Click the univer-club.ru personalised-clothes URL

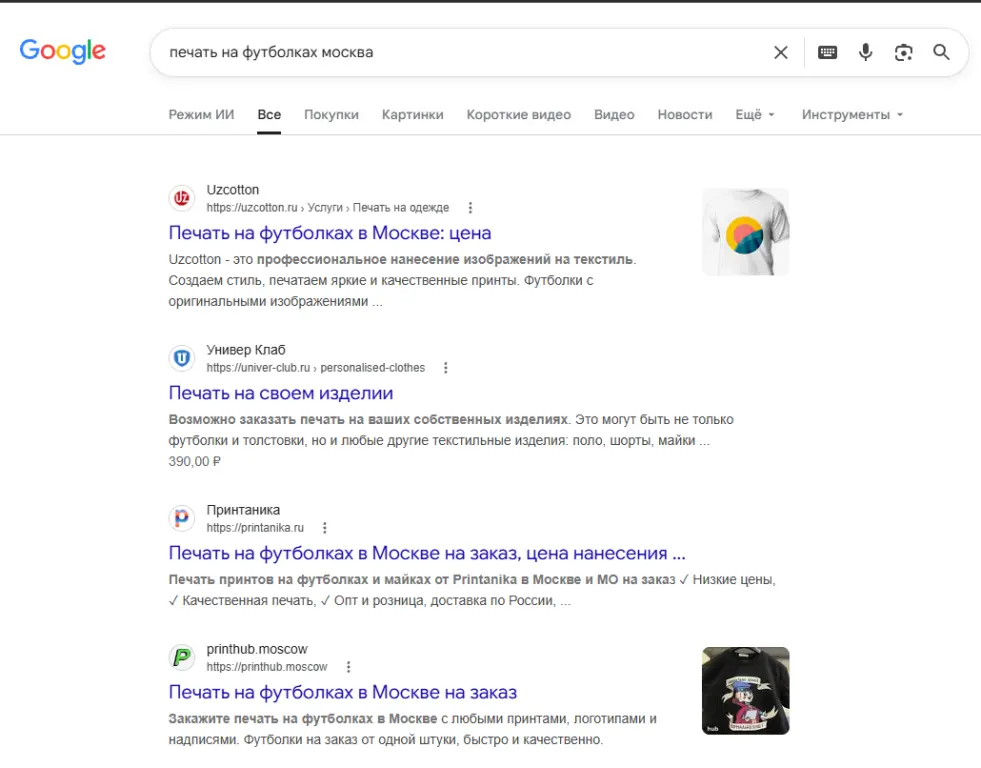(316, 368)
